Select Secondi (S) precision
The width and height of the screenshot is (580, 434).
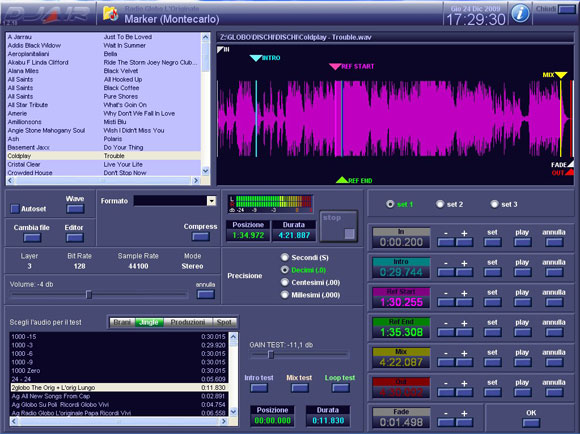click(x=284, y=257)
